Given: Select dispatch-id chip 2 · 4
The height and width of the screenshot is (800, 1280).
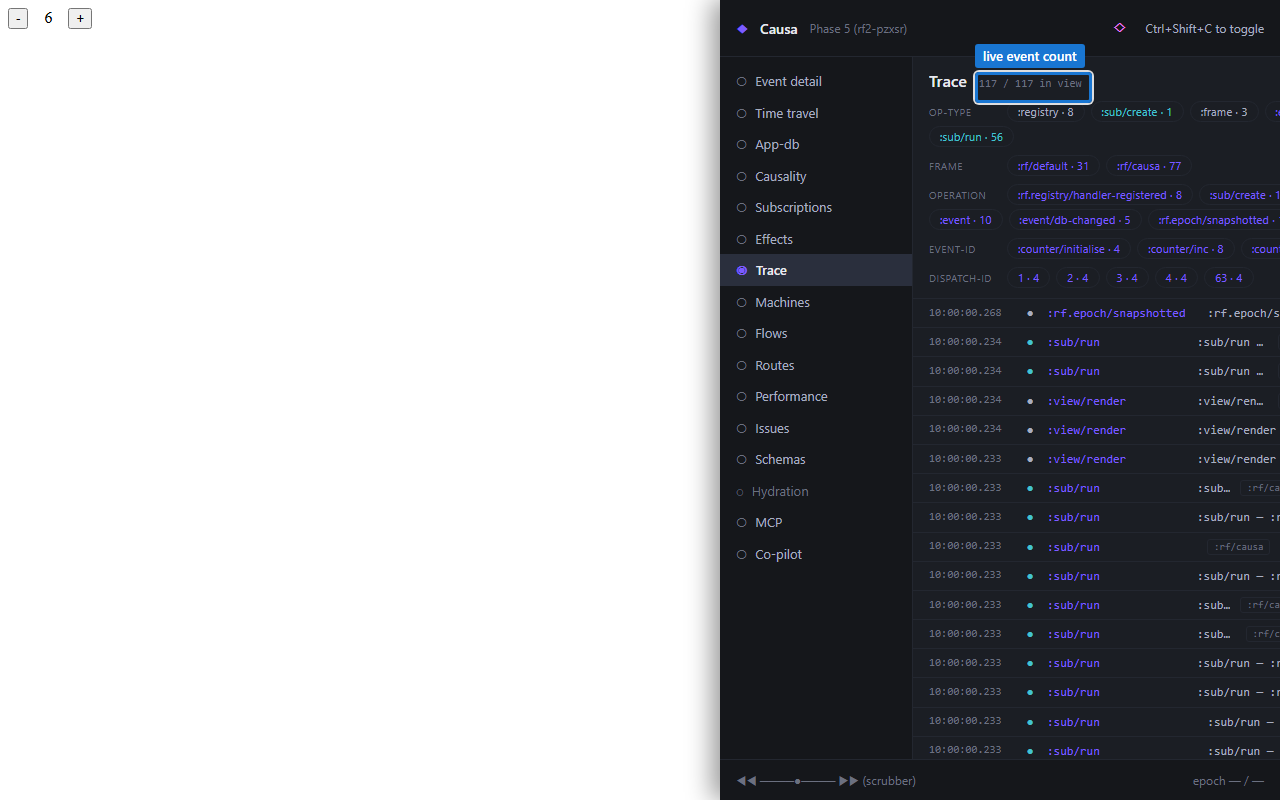Looking at the screenshot, I should pyautogui.click(x=1077, y=278).
